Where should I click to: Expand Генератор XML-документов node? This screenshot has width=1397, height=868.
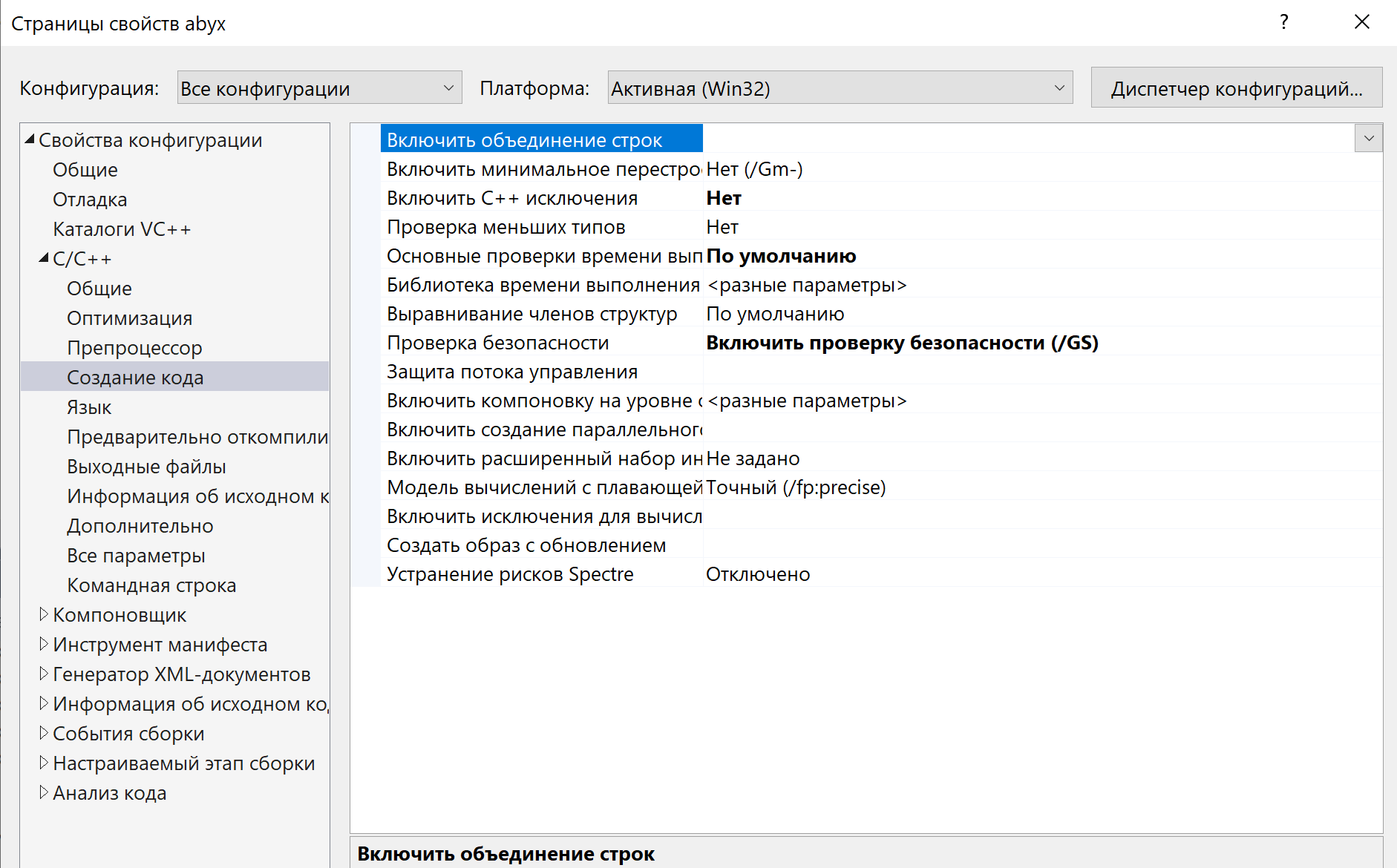[x=44, y=674]
